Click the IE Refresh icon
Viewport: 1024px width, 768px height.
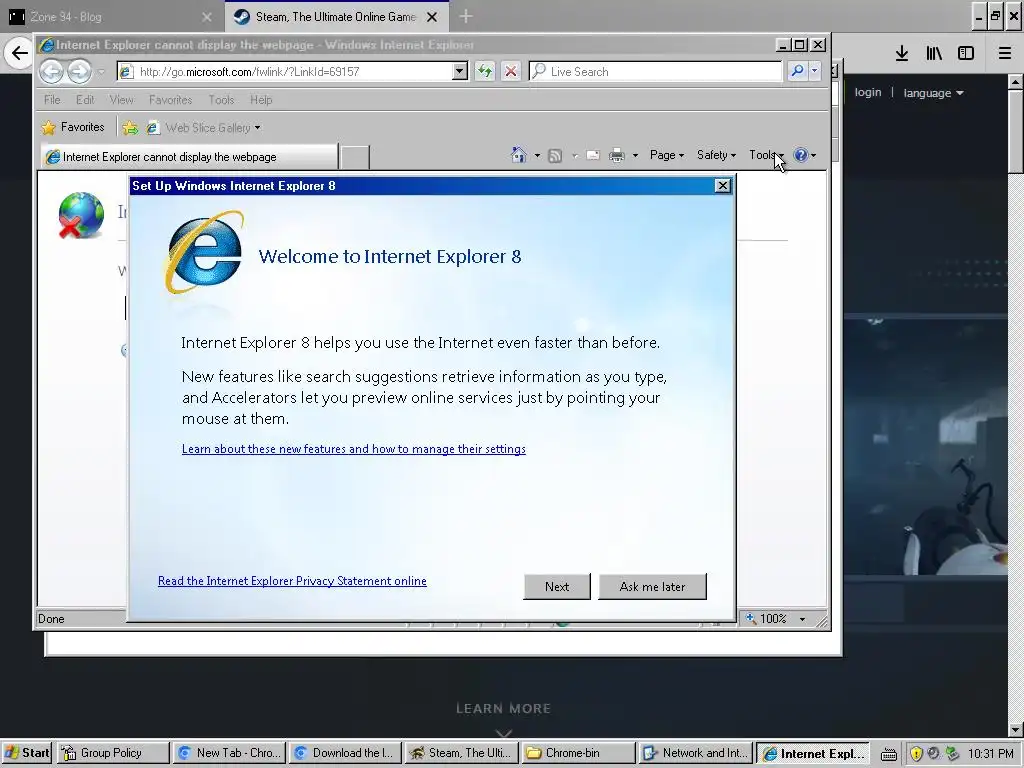click(x=485, y=71)
